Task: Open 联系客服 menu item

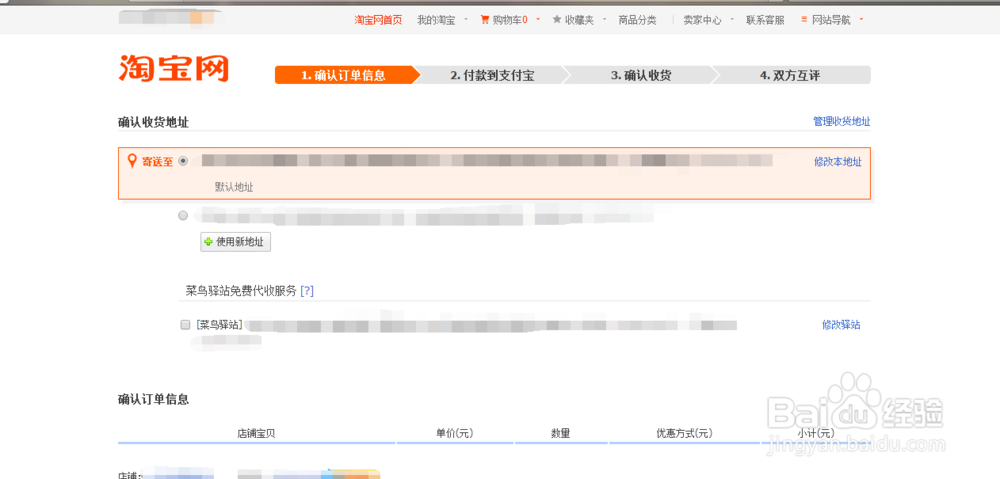Action: (765, 20)
